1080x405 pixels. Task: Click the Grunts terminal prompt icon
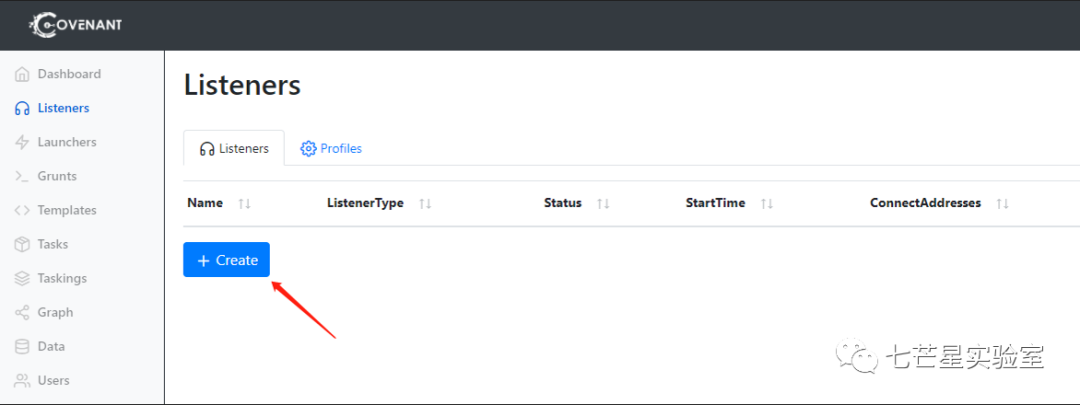[x=22, y=176]
